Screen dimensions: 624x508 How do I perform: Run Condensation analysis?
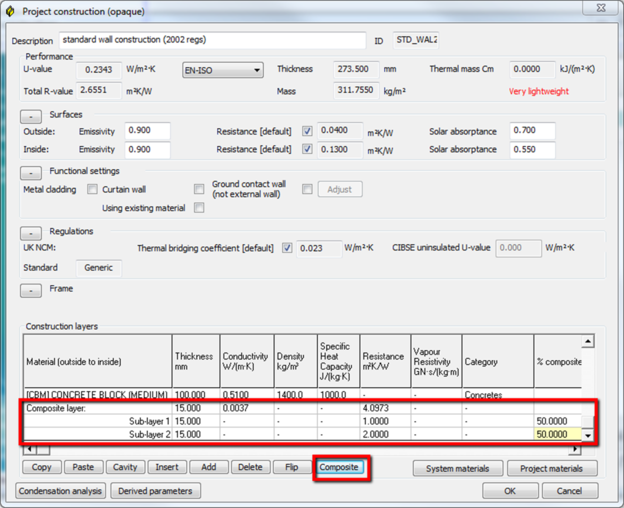coord(60,491)
